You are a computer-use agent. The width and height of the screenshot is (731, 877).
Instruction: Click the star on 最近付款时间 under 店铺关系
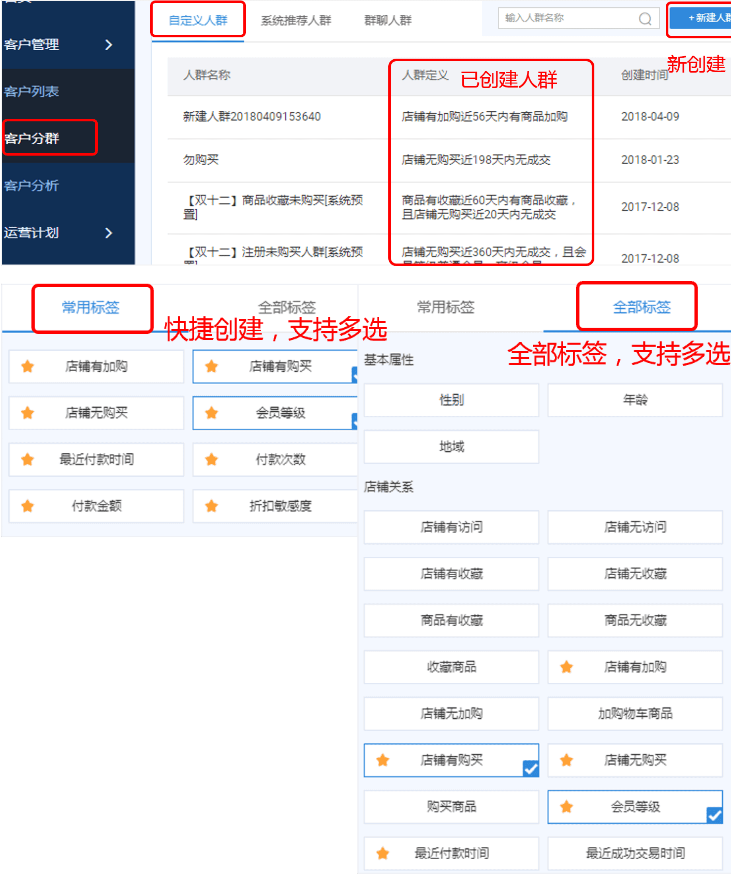click(383, 854)
